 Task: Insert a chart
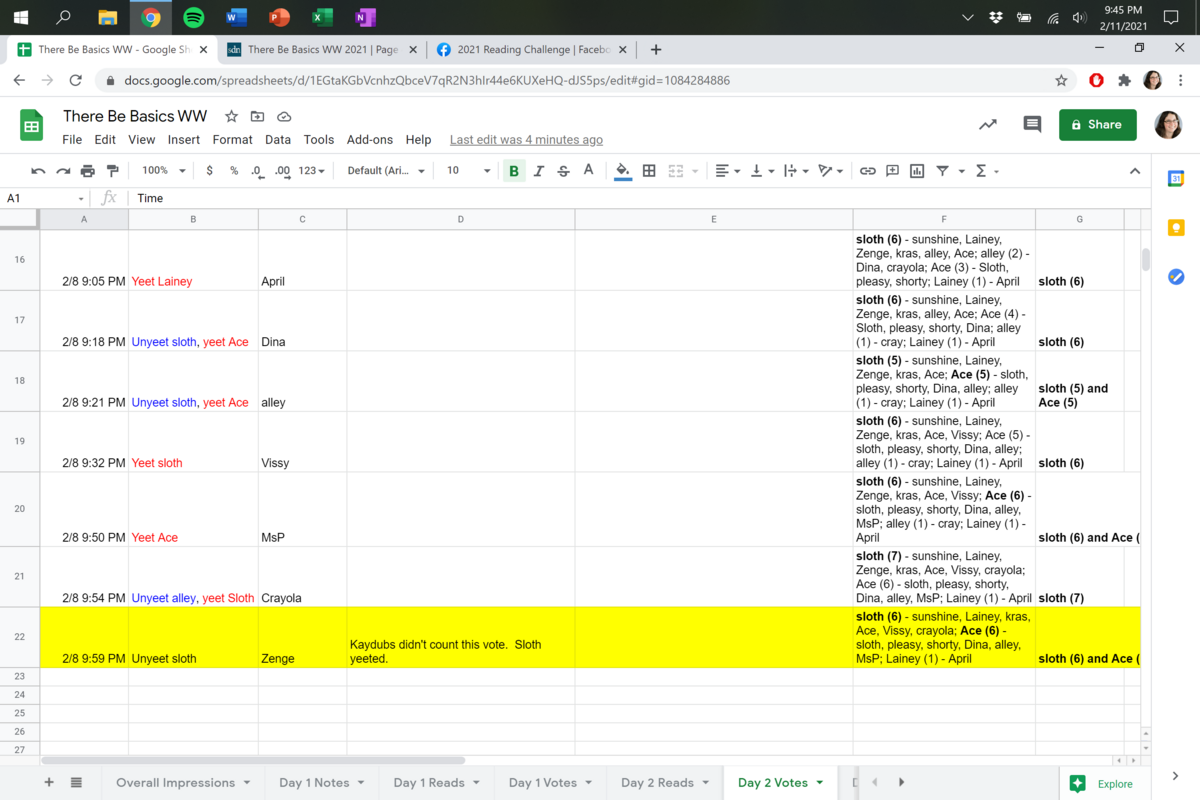click(917, 171)
